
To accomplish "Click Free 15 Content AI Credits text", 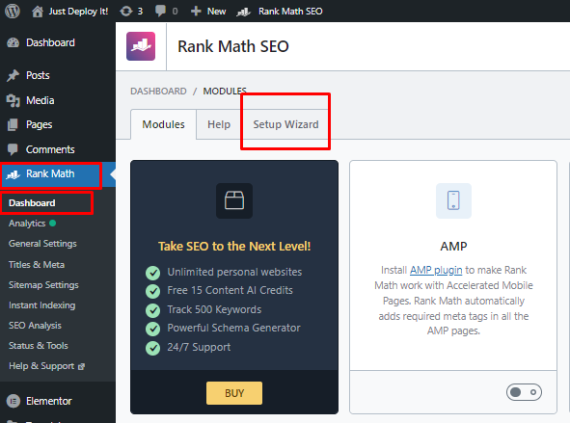I will pyautogui.click(x=230, y=290).
